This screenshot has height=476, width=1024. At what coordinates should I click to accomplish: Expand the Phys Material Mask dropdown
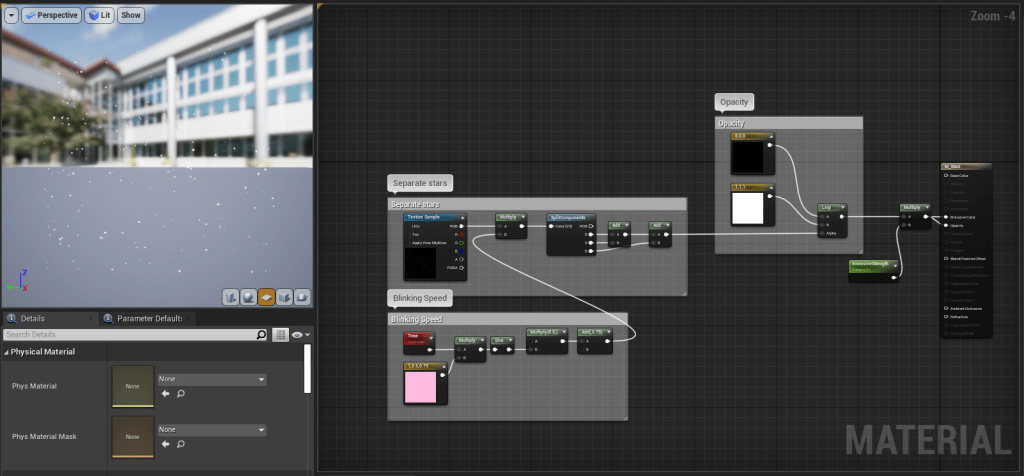(212, 430)
